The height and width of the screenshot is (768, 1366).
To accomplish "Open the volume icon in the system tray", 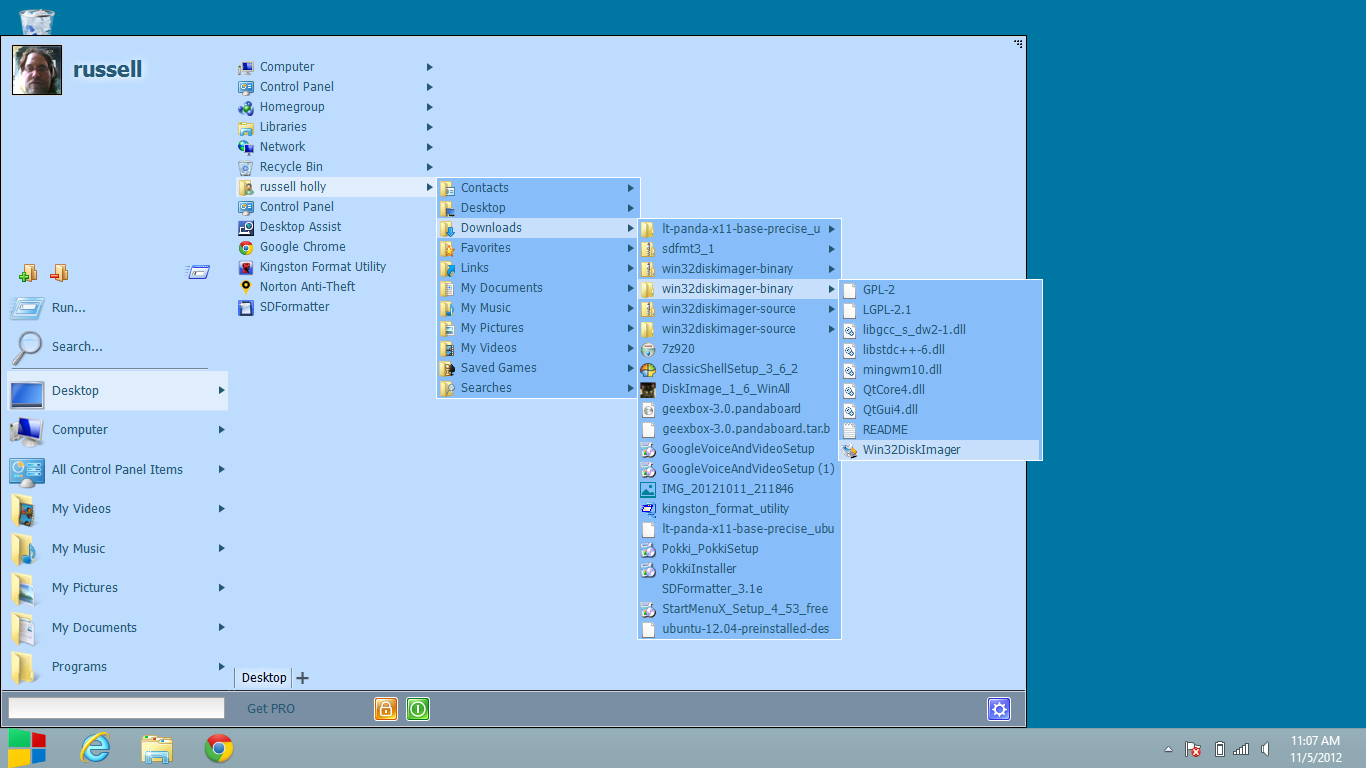I will coord(1265,748).
